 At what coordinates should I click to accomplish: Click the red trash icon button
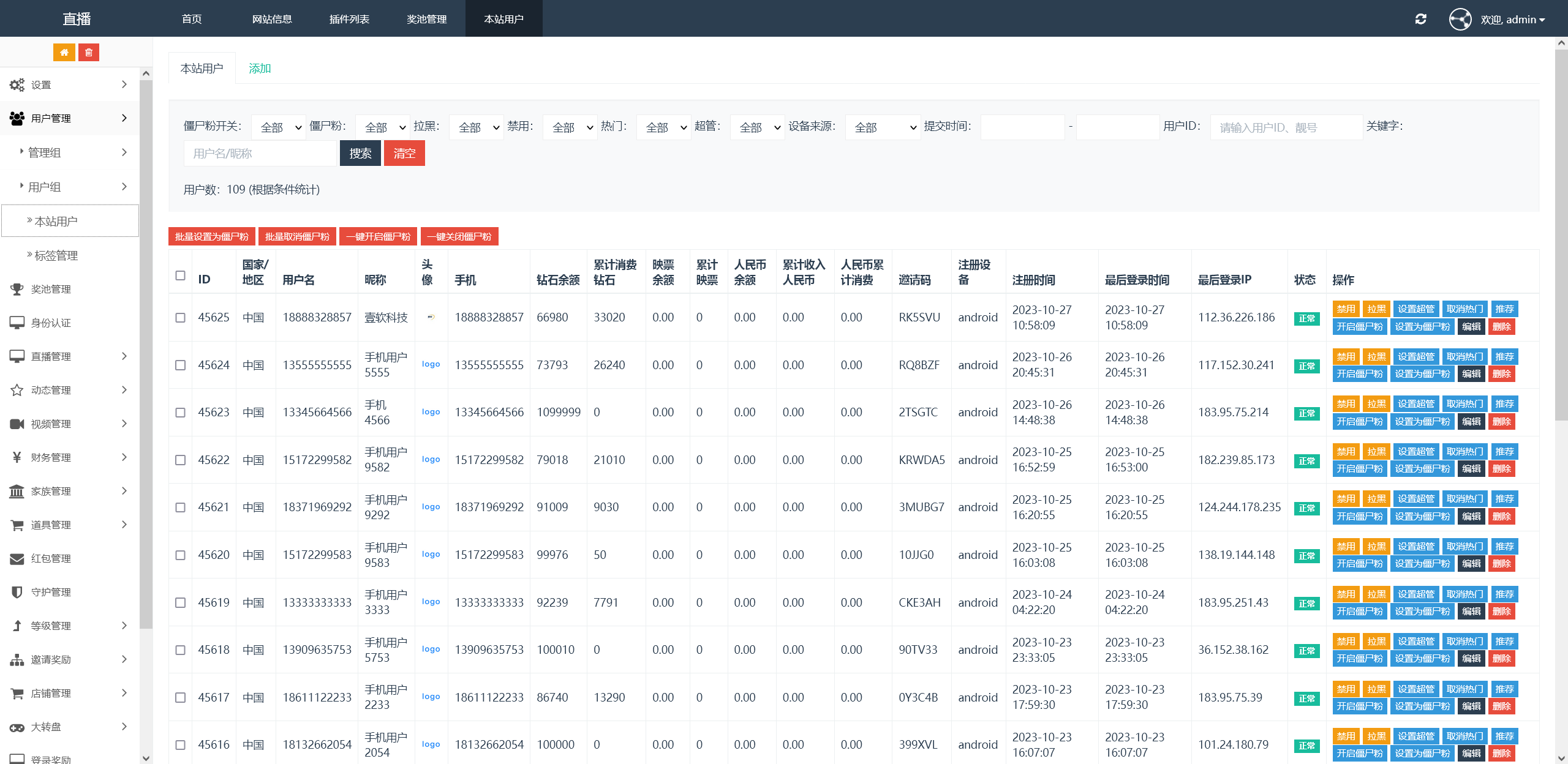point(89,53)
